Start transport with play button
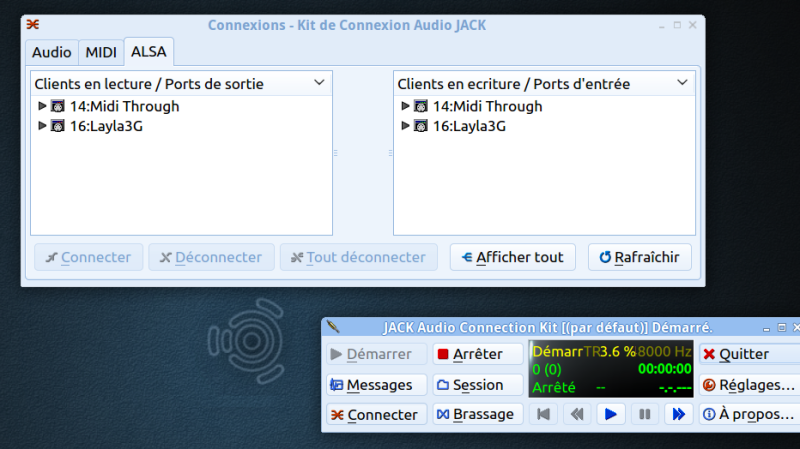The image size is (800, 449). pos(611,414)
